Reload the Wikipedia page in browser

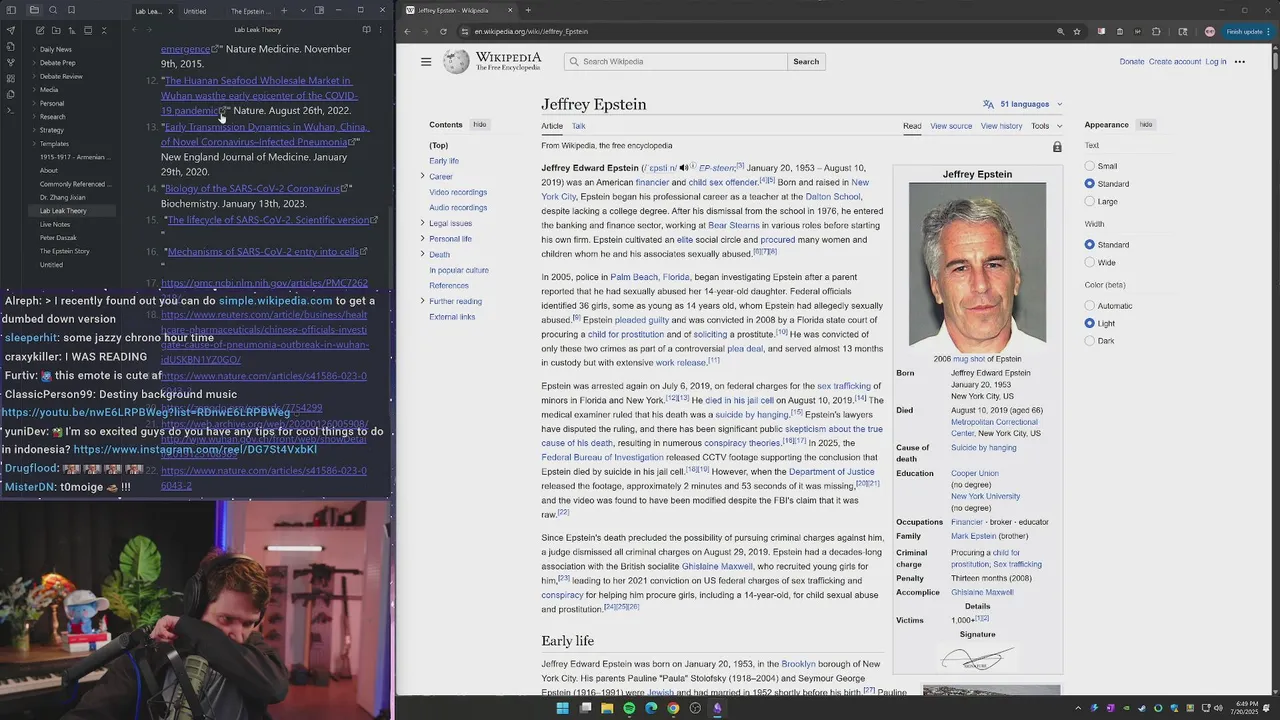tap(443, 31)
